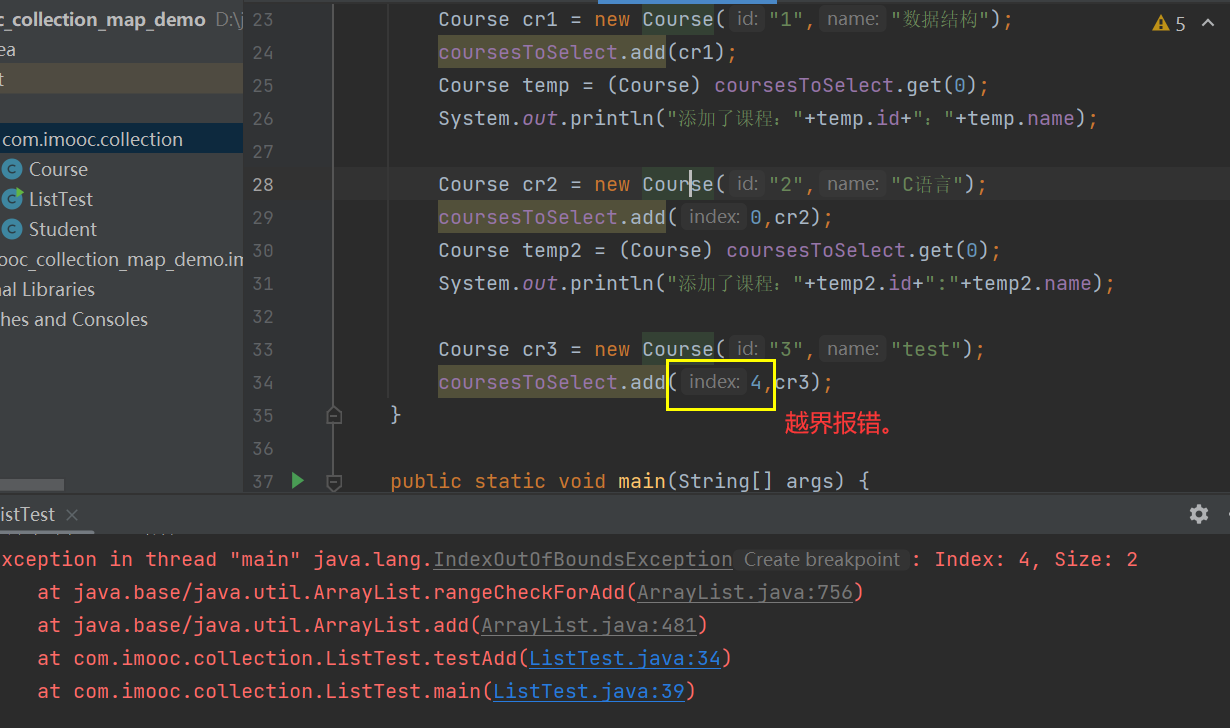Viewport: 1230px width, 728px height.
Task: Open Run panel settings gear
Action: [x=1198, y=514]
